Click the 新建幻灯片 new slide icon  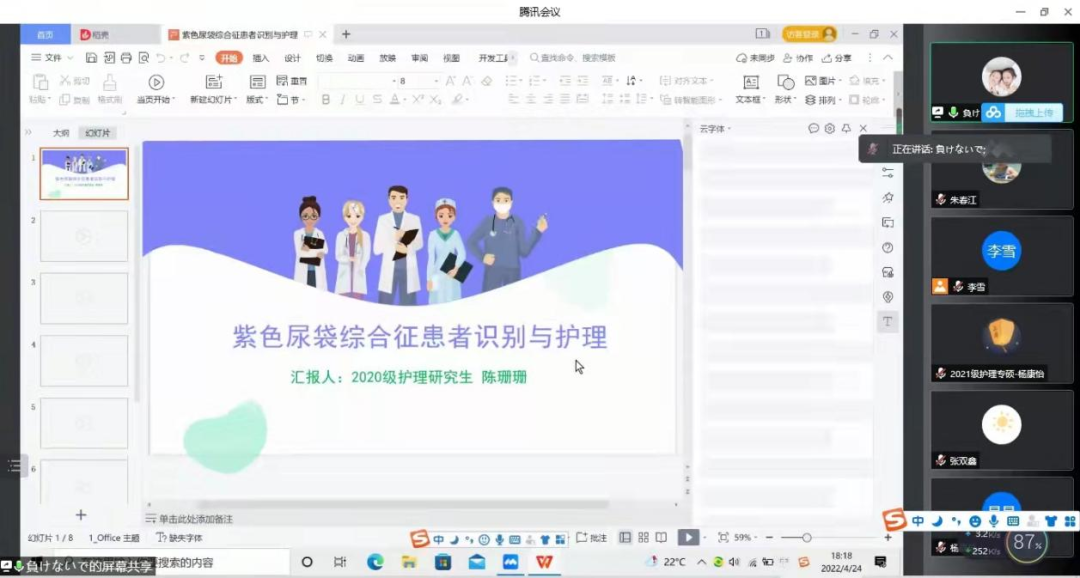tap(213, 83)
